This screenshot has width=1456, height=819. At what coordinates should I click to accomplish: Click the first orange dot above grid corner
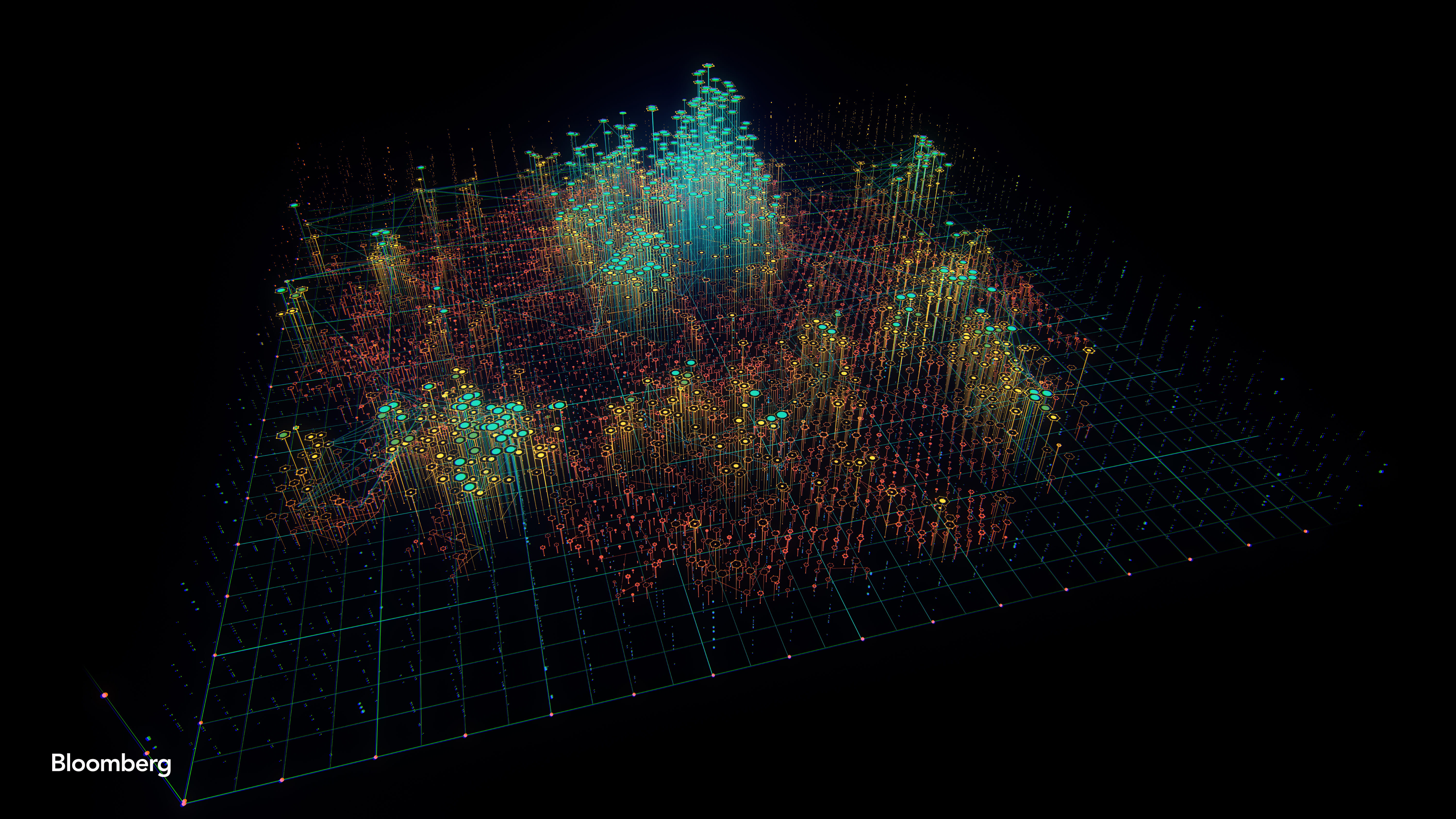coord(201,722)
